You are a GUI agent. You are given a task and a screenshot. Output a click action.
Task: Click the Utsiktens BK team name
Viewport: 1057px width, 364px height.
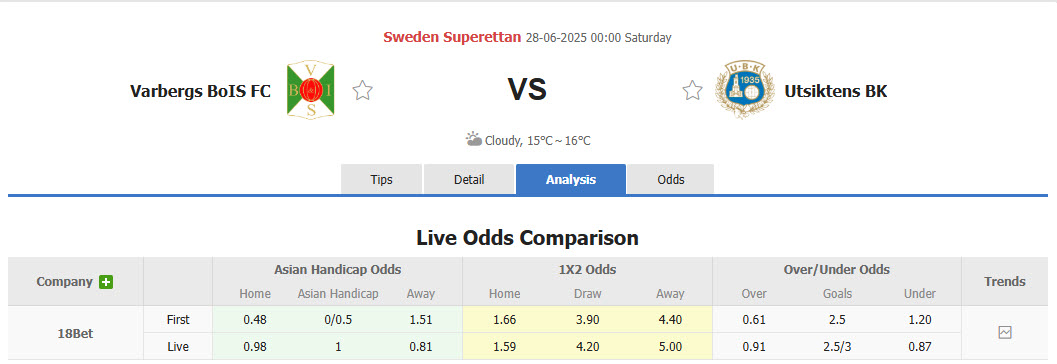[x=836, y=91]
